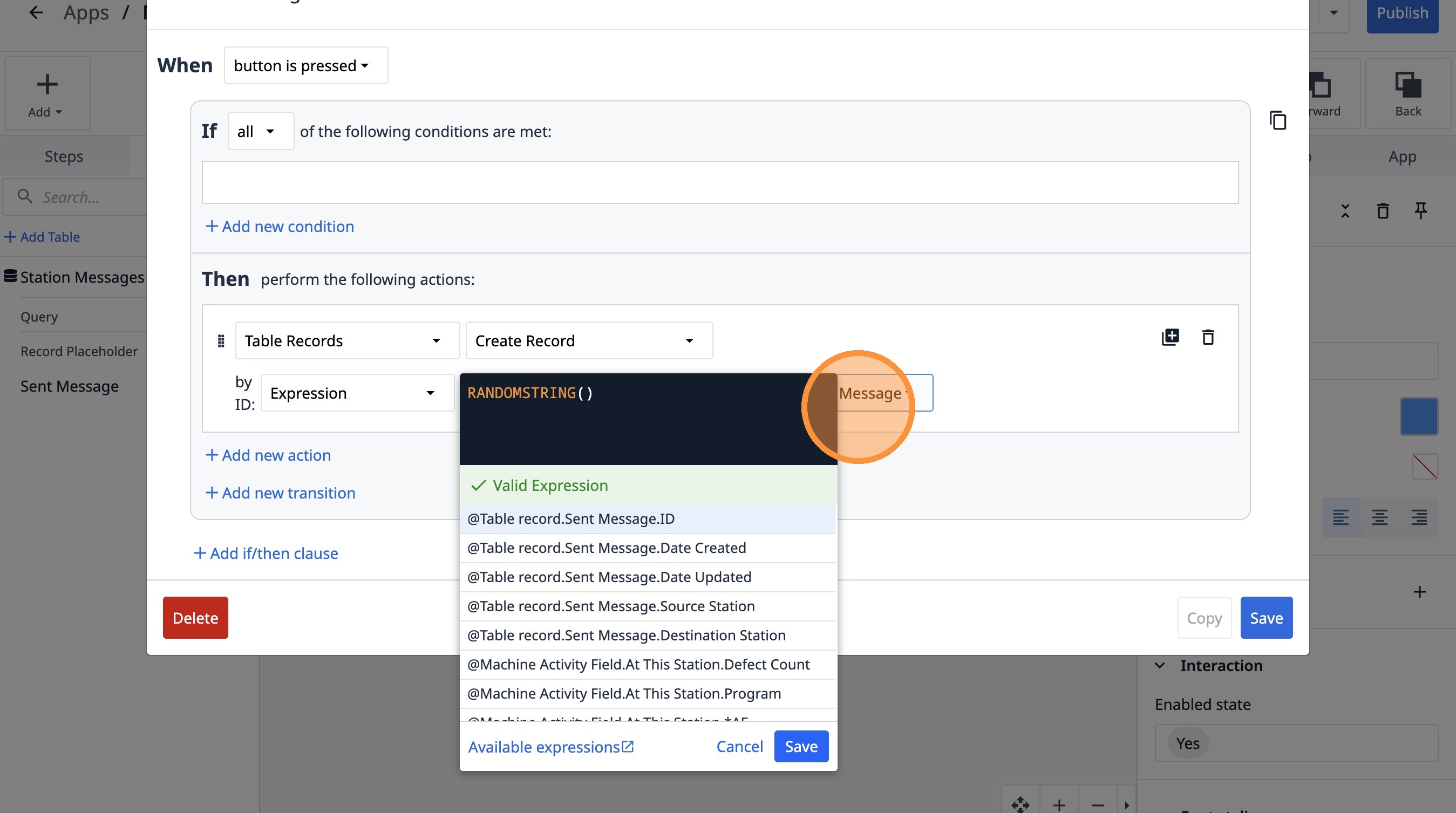1456x813 pixels.
Task: Duplicate the Create Record action
Action: coord(1169,337)
